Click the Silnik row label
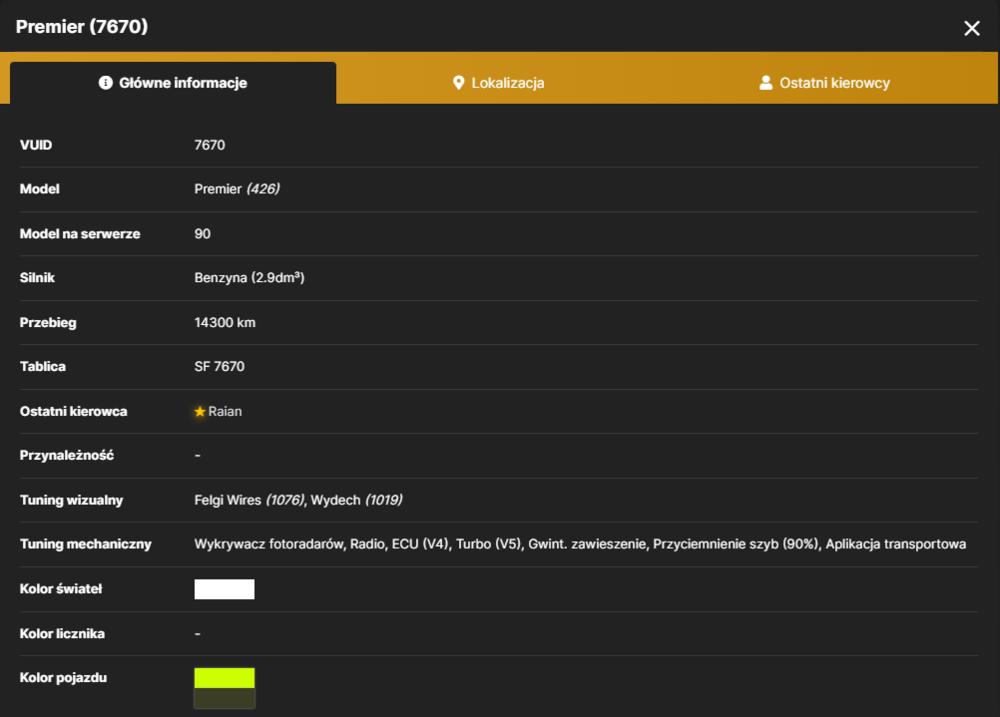The height and width of the screenshot is (717, 1000). click(x=37, y=277)
